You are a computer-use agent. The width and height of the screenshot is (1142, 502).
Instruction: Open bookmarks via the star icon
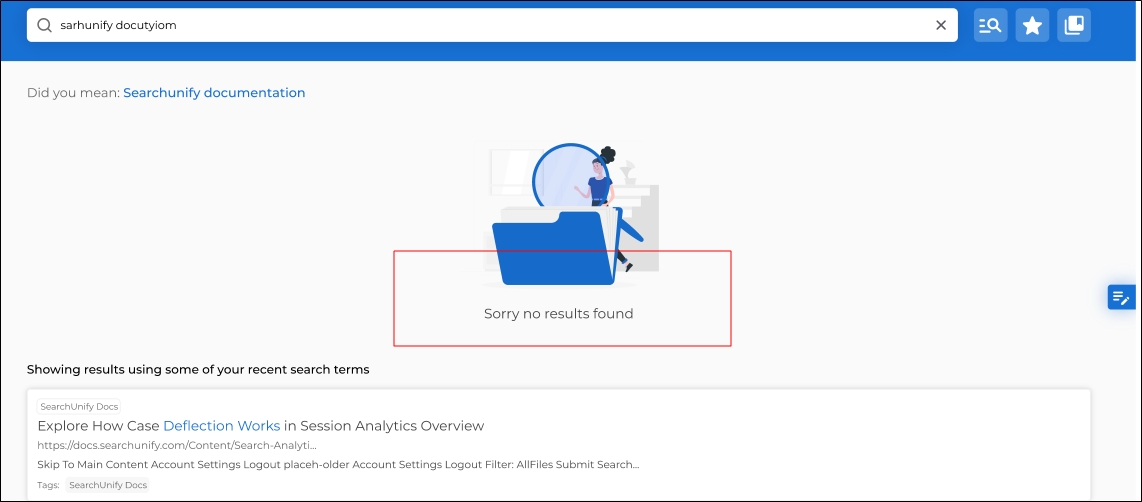tap(1032, 26)
